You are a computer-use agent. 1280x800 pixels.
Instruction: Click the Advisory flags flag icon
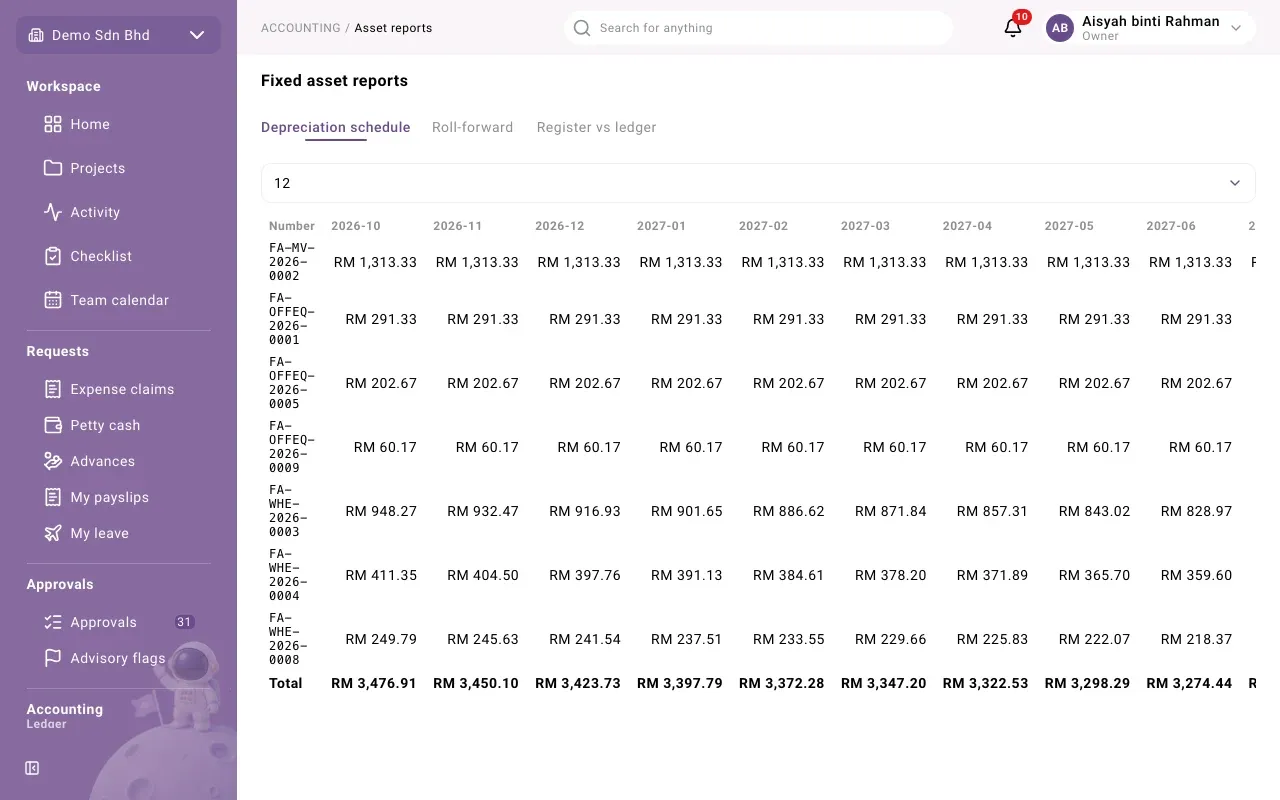point(53,658)
